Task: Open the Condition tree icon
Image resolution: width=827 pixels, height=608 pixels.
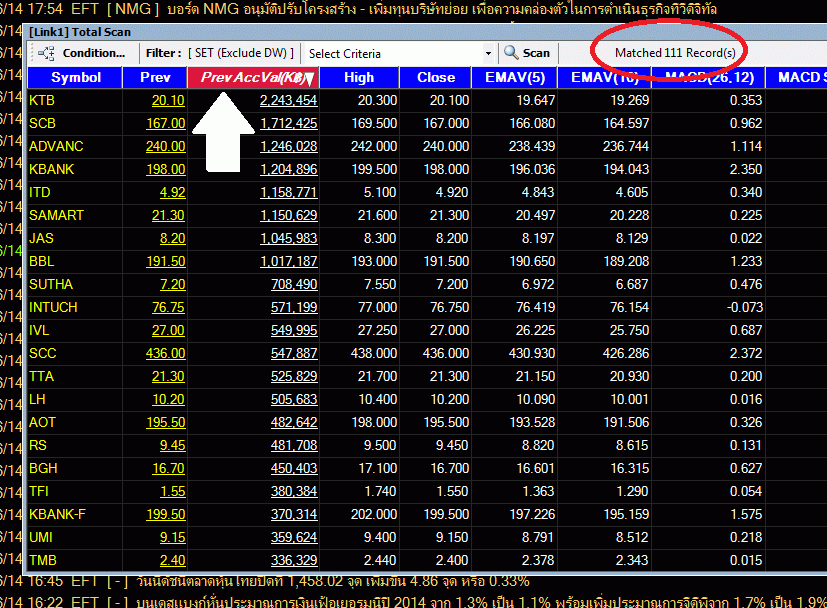Action: tap(46, 53)
